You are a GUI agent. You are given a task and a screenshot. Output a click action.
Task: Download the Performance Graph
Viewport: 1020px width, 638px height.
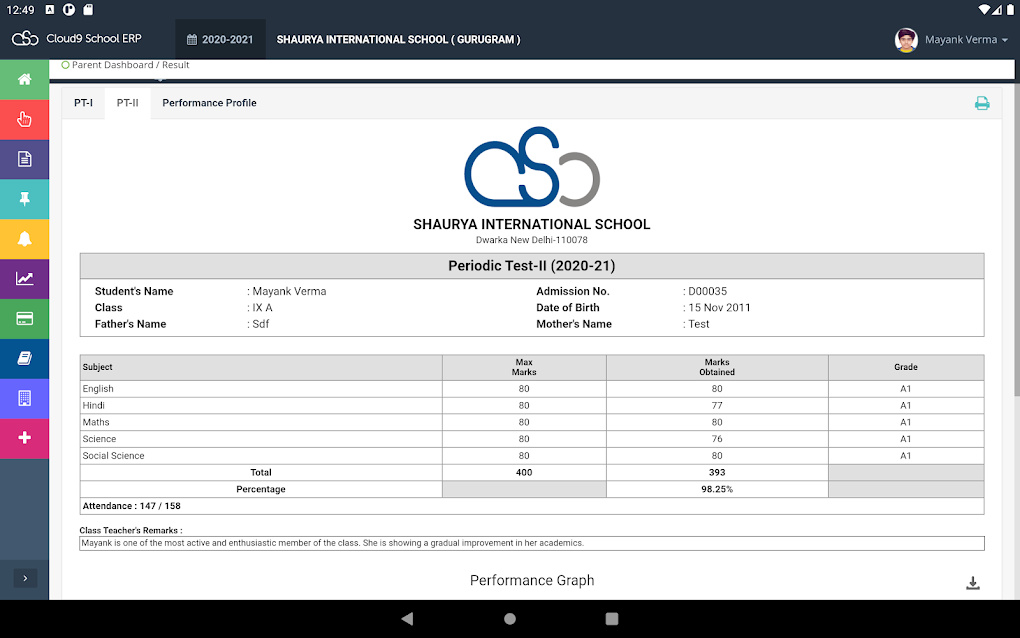point(972,581)
